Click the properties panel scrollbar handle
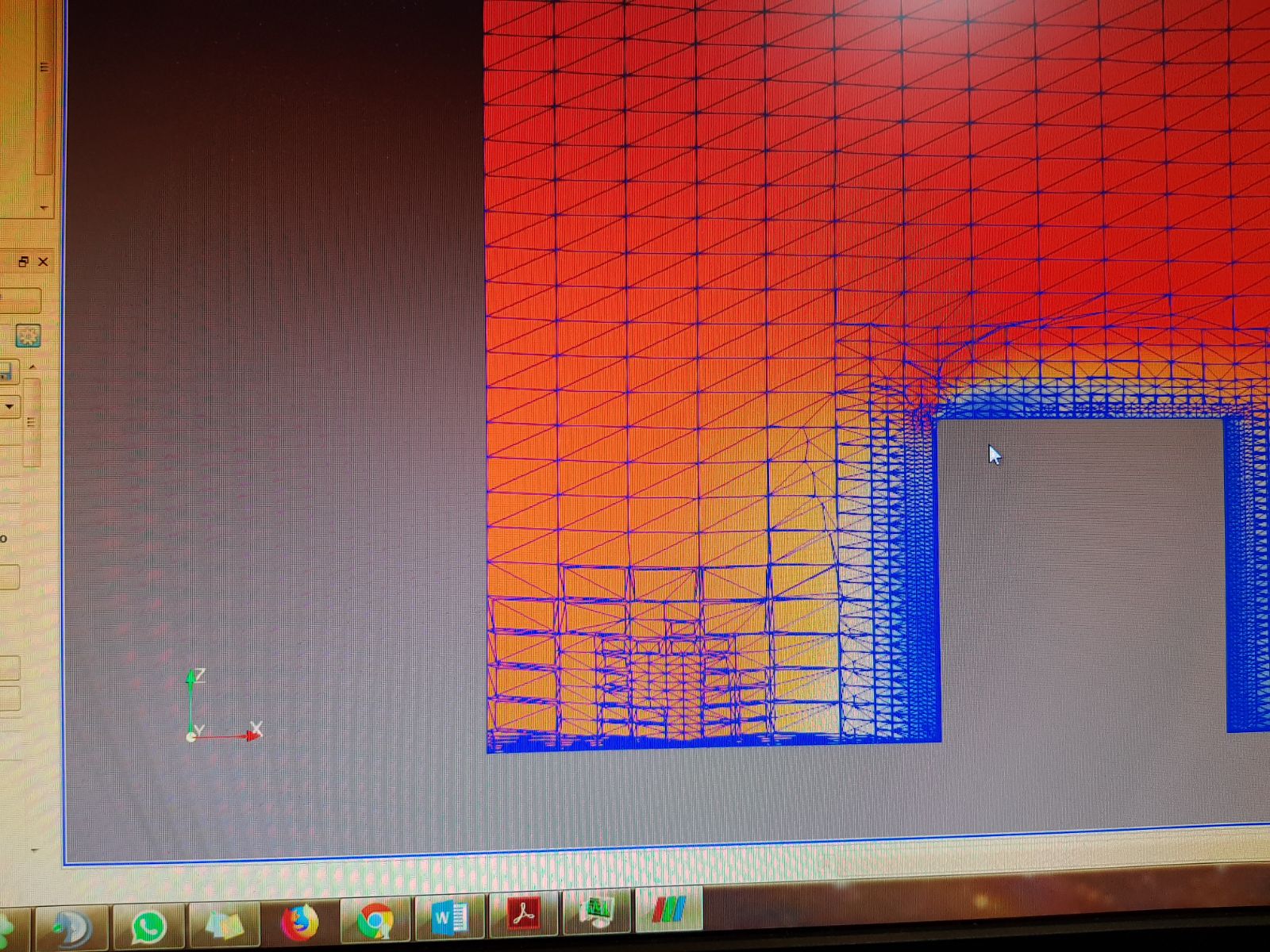This screenshot has height=952, width=1270. coord(32,420)
